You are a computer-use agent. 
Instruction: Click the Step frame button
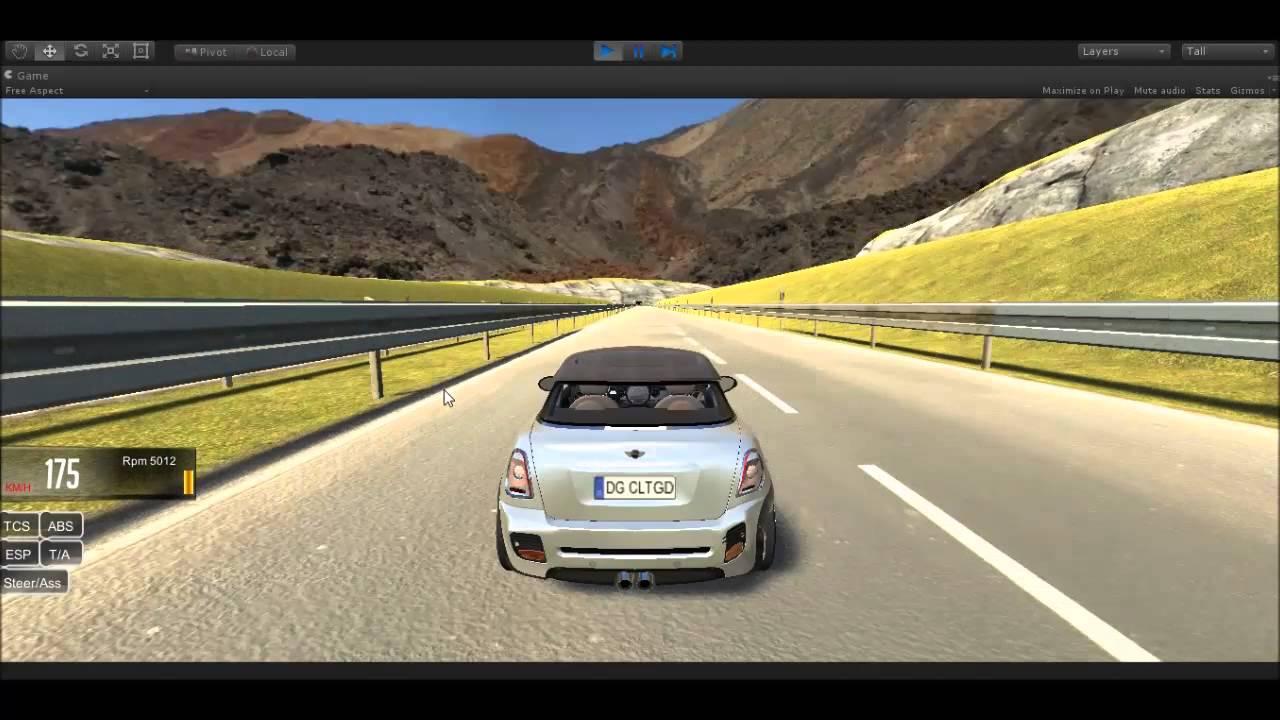tap(668, 51)
